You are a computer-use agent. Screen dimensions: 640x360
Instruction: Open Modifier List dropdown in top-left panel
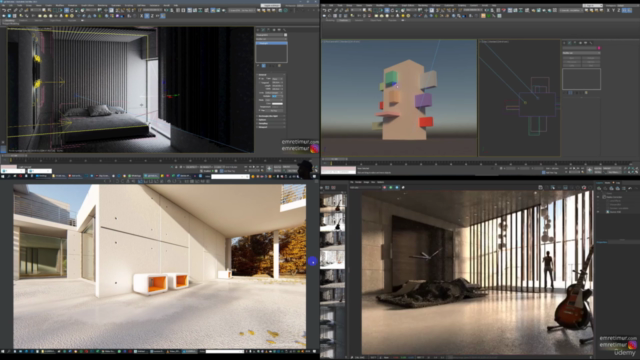271,39
